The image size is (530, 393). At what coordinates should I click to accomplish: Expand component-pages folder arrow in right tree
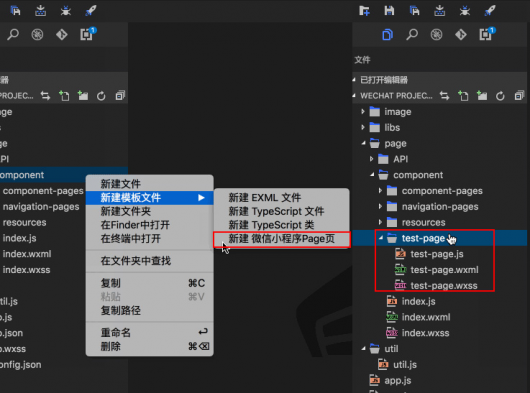tap(380, 191)
